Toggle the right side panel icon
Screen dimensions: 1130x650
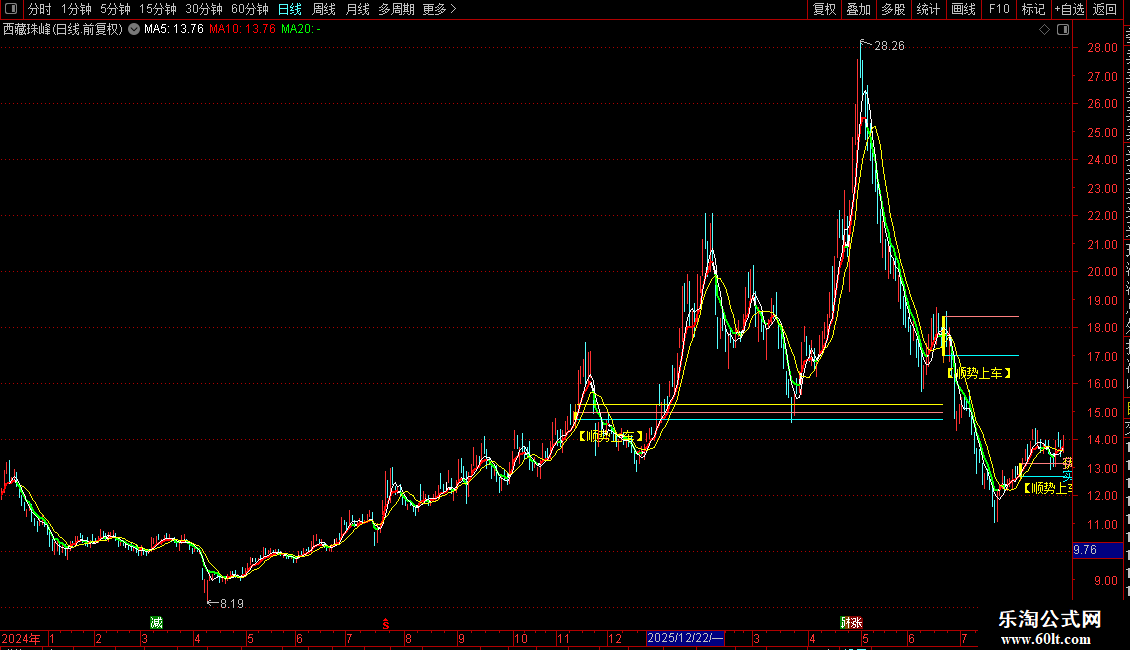point(1063,29)
